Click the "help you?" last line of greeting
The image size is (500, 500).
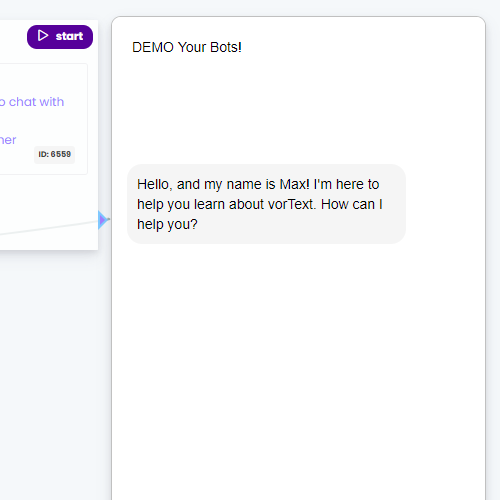pos(167,224)
